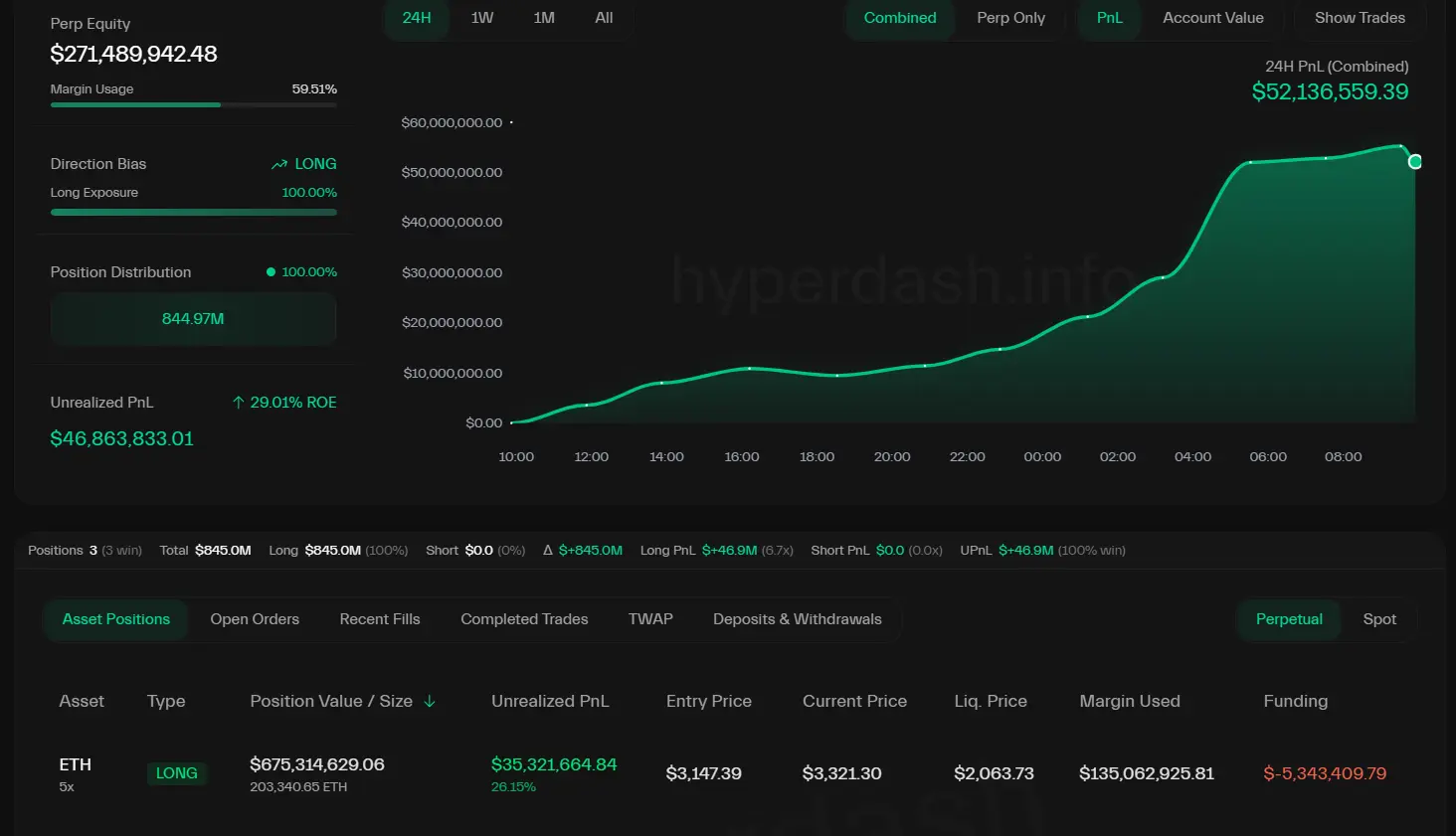
Task: Click the LONG trend arrow icon
Action: (x=279, y=164)
